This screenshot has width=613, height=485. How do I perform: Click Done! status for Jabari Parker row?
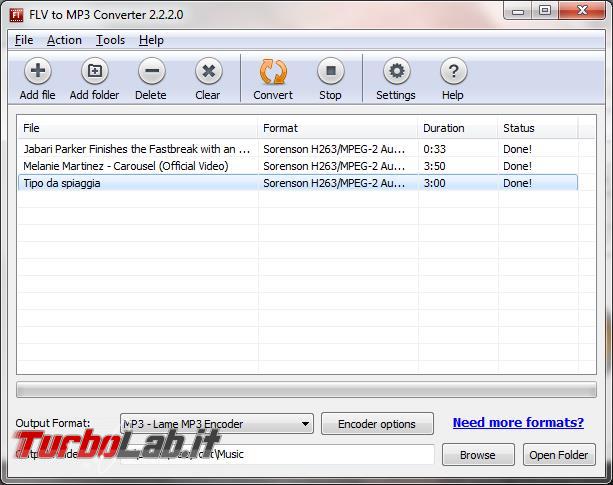pos(517,149)
